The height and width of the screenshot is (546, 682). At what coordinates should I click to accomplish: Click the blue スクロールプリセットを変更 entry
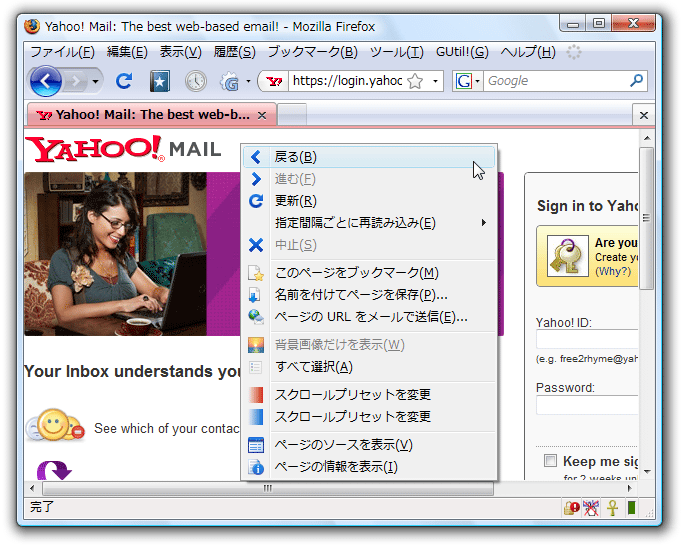(369, 417)
